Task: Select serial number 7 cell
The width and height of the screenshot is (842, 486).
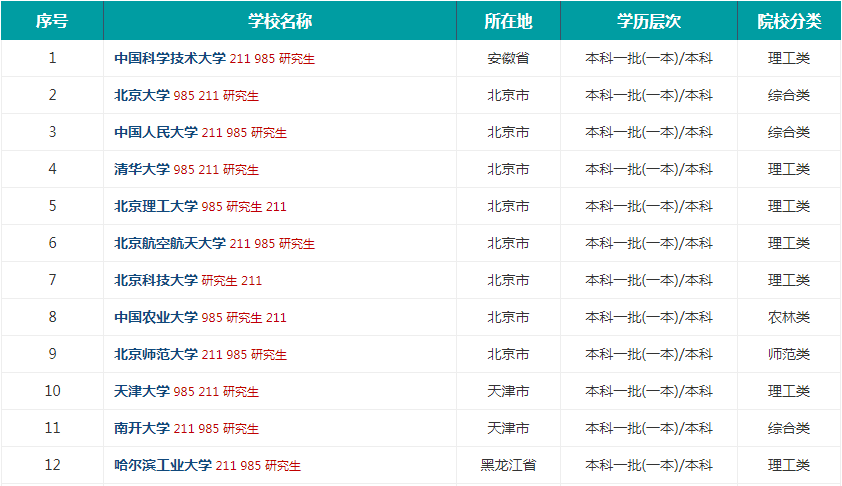Action: 52,280
